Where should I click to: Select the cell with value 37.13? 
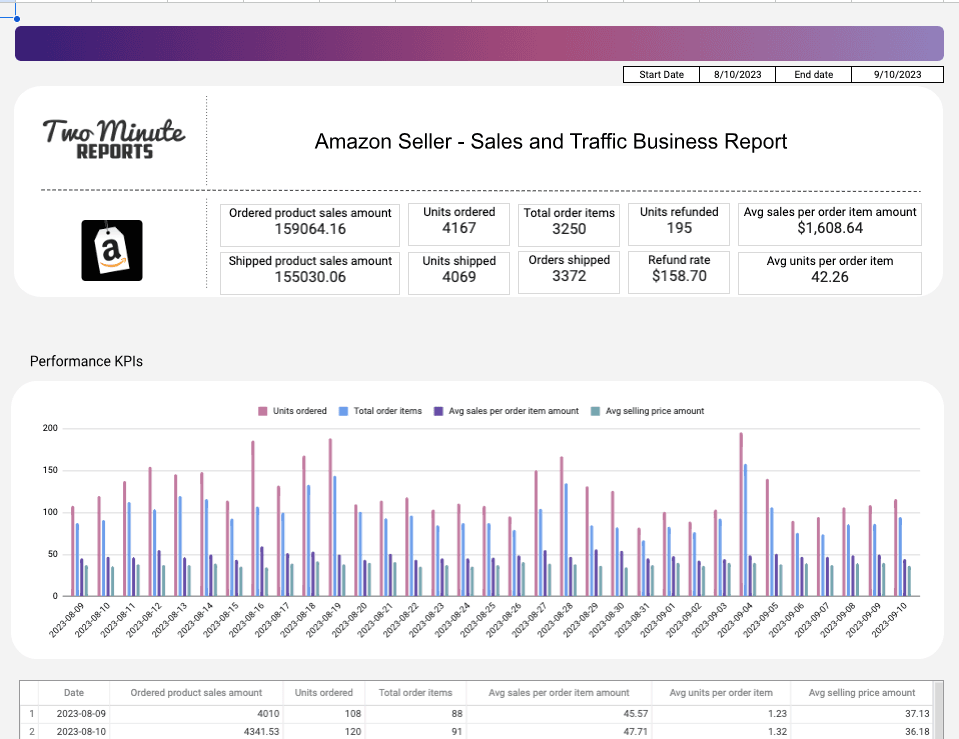click(862, 713)
